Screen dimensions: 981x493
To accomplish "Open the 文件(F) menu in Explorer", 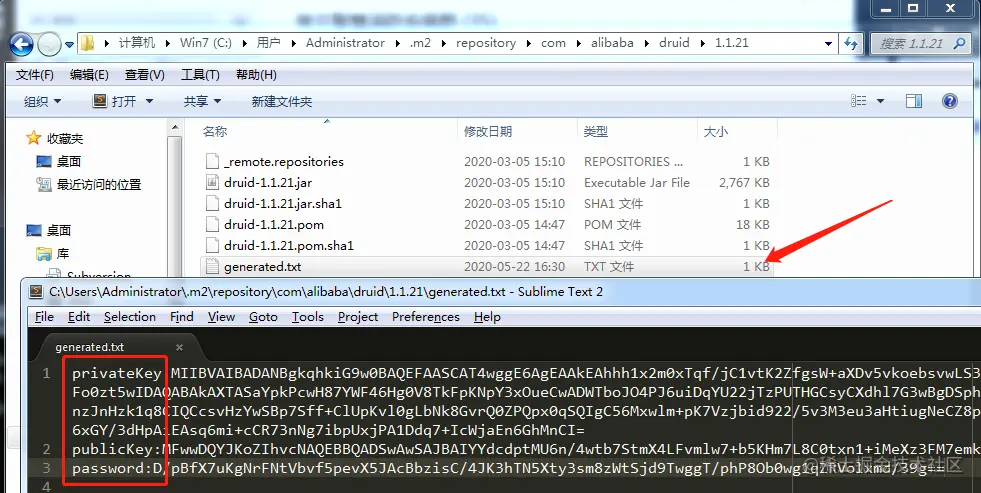I will [34, 74].
